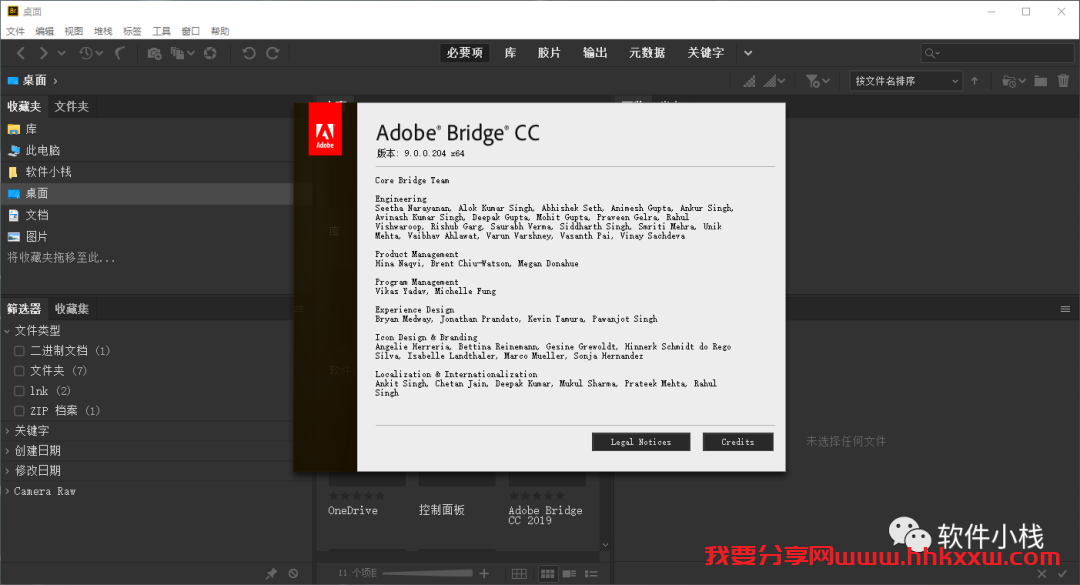Image resolution: width=1080 pixels, height=585 pixels.
Task: Switch to 元数据 workspace
Action: click(647, 53)
